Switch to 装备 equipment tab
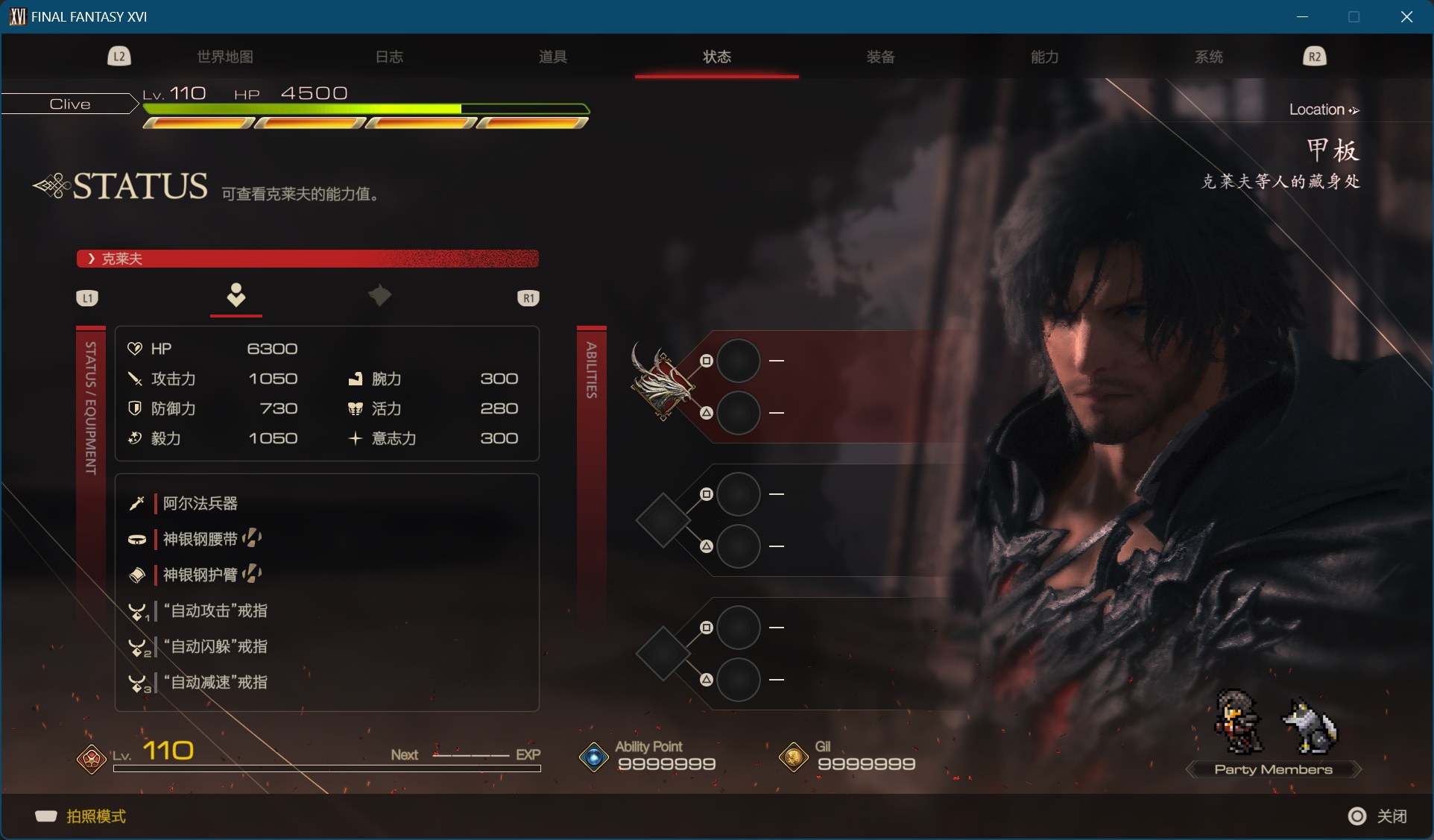1434x840 pixels. (878, 55)
